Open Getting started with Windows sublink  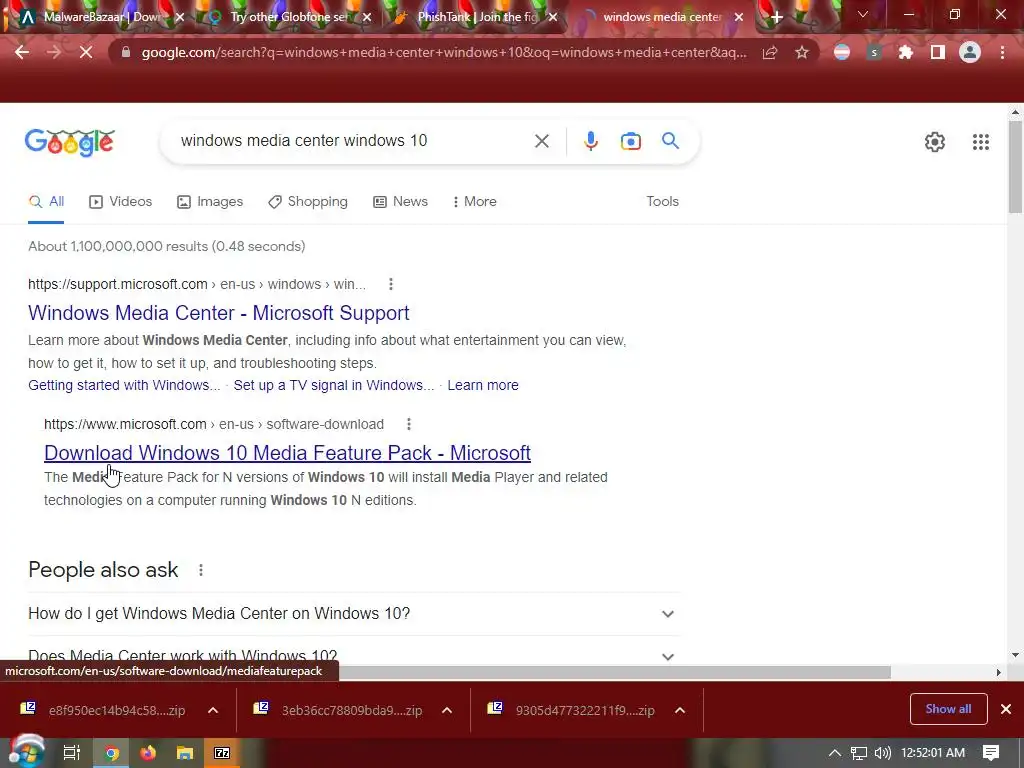[x=124, y=385]
